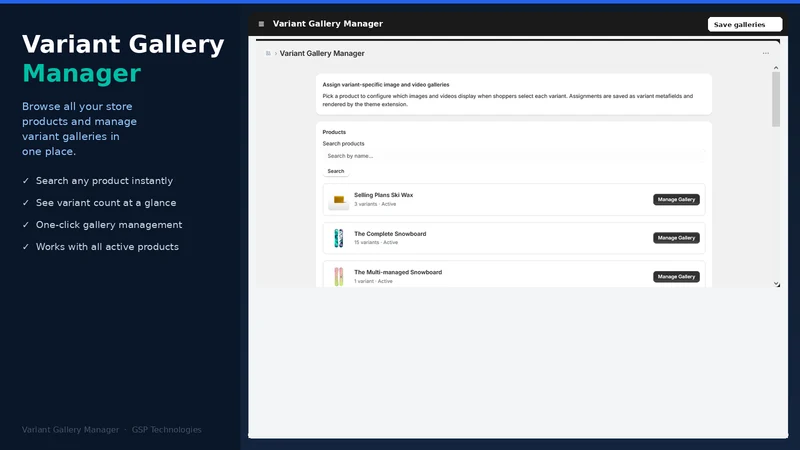This screenshot has width=800, height=450.
Task: Click '3 variants · Active' status text
Action: click(375, 204)
